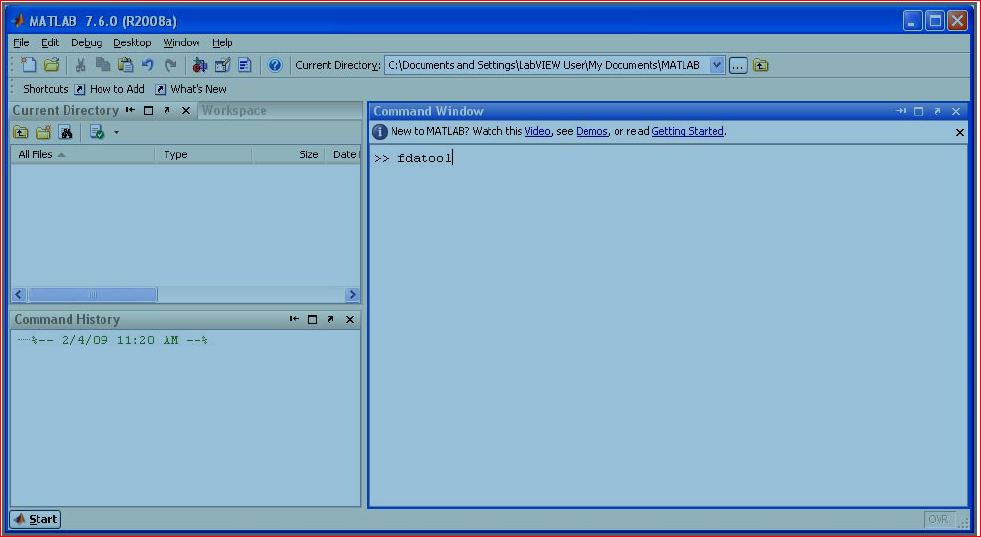Maximize the Command Window panel
The height and width of the screenshot is (537, 981).
918,111
